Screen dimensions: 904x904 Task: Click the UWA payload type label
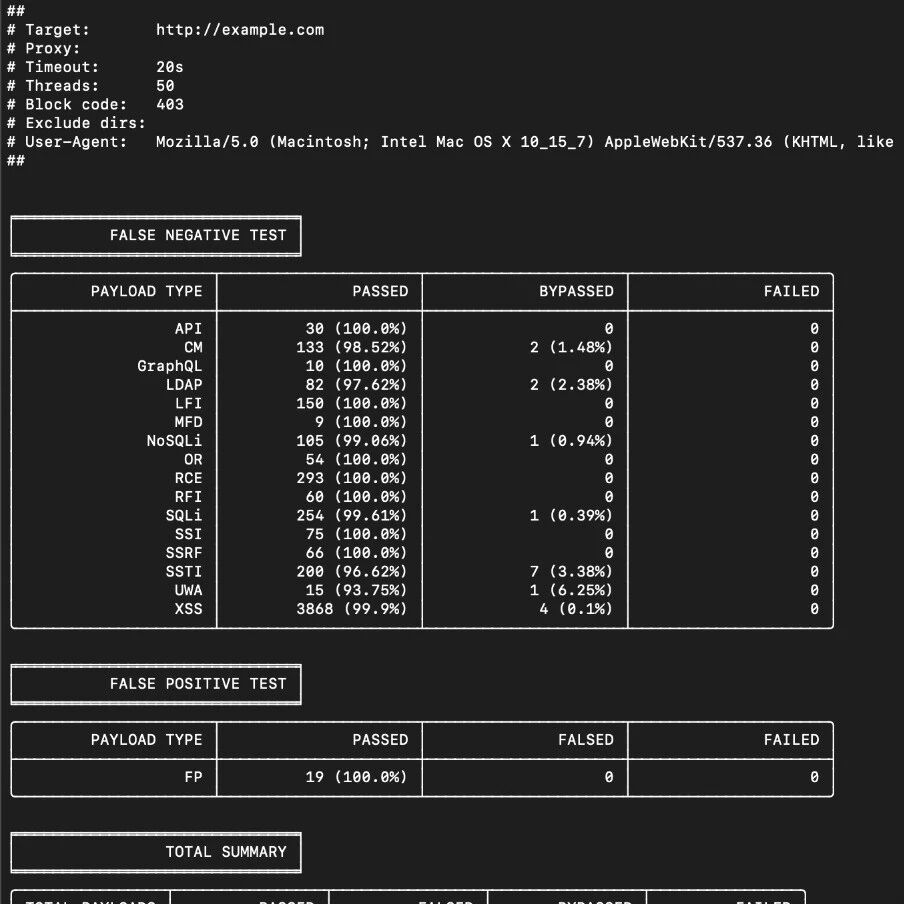pyautogui.click(x=189, y=590)
